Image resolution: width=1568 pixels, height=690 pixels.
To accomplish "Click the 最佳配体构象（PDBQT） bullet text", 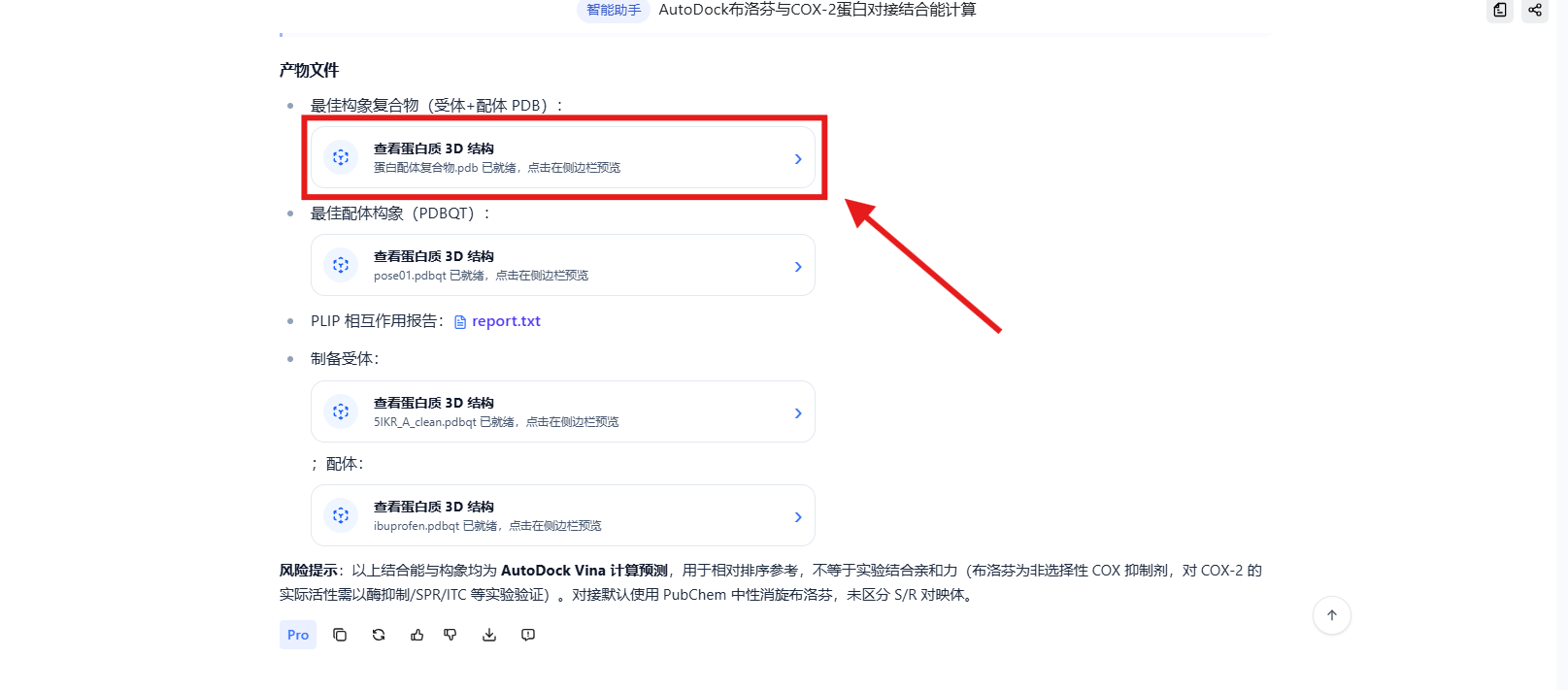I will pos(401,214).
